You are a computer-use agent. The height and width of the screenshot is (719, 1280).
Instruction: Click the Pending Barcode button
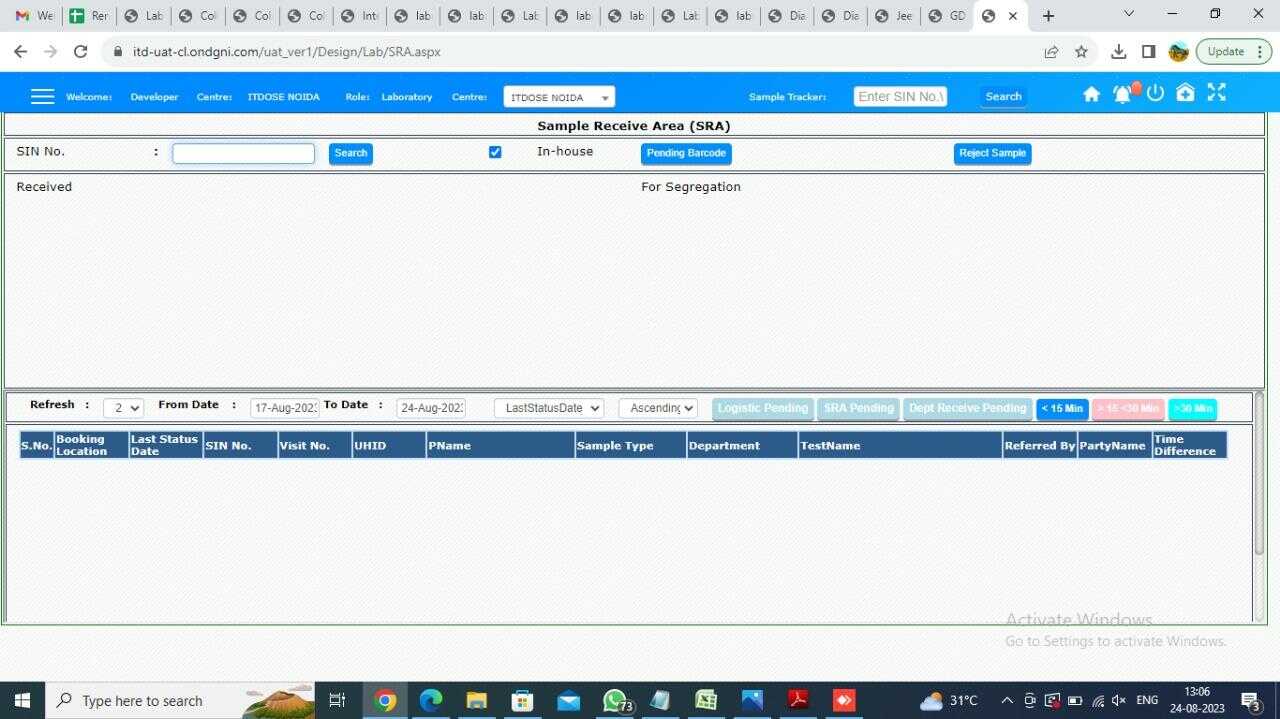686,153
